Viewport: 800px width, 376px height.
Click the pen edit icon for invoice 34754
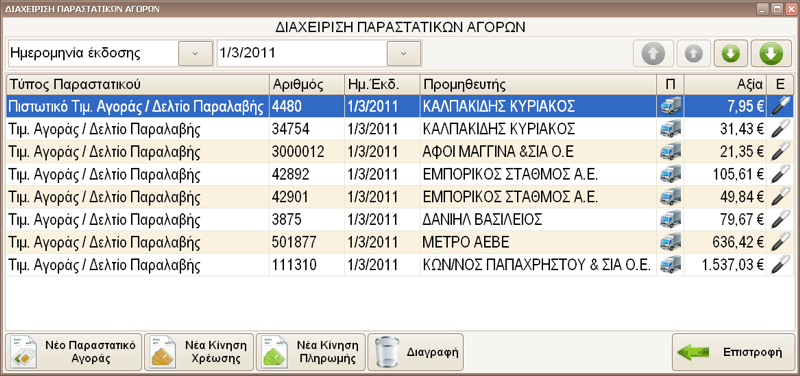point(780,129)
